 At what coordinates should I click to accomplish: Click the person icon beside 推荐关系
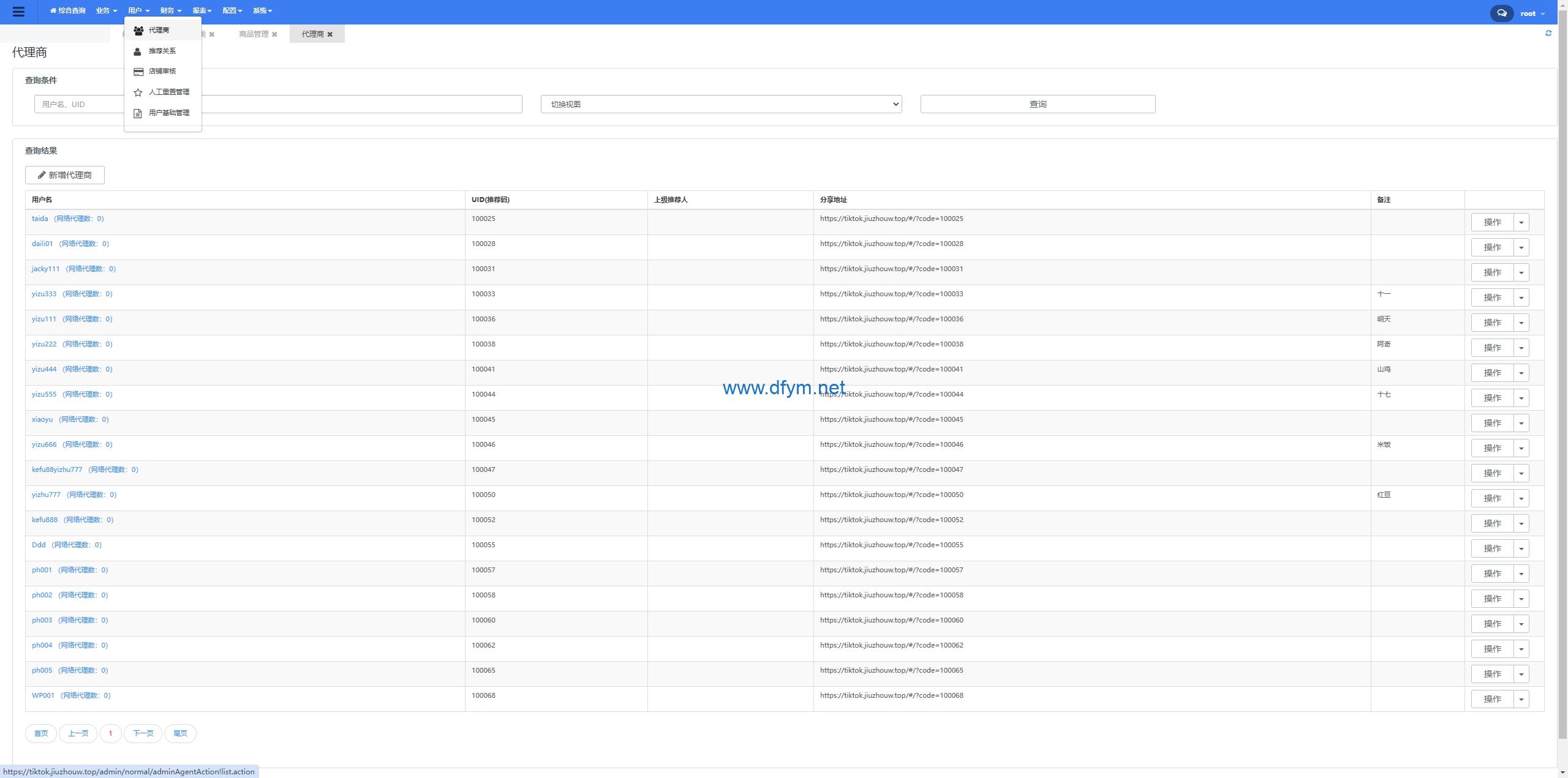point(137,51)
